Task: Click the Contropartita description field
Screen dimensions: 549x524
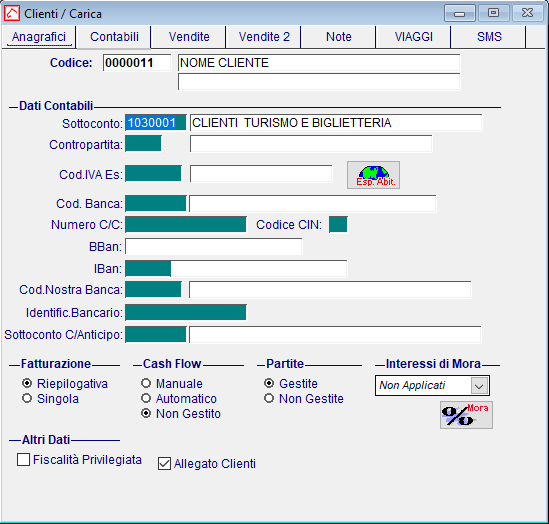Action: pos(311,144)
